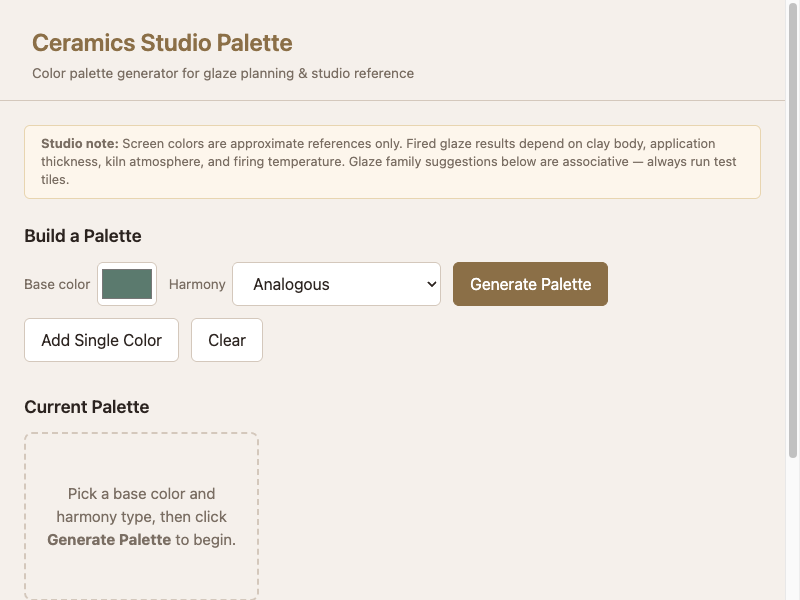Click the glaze planning subtitle text
This screenshot has width=800, height=600.
(222, 73)
